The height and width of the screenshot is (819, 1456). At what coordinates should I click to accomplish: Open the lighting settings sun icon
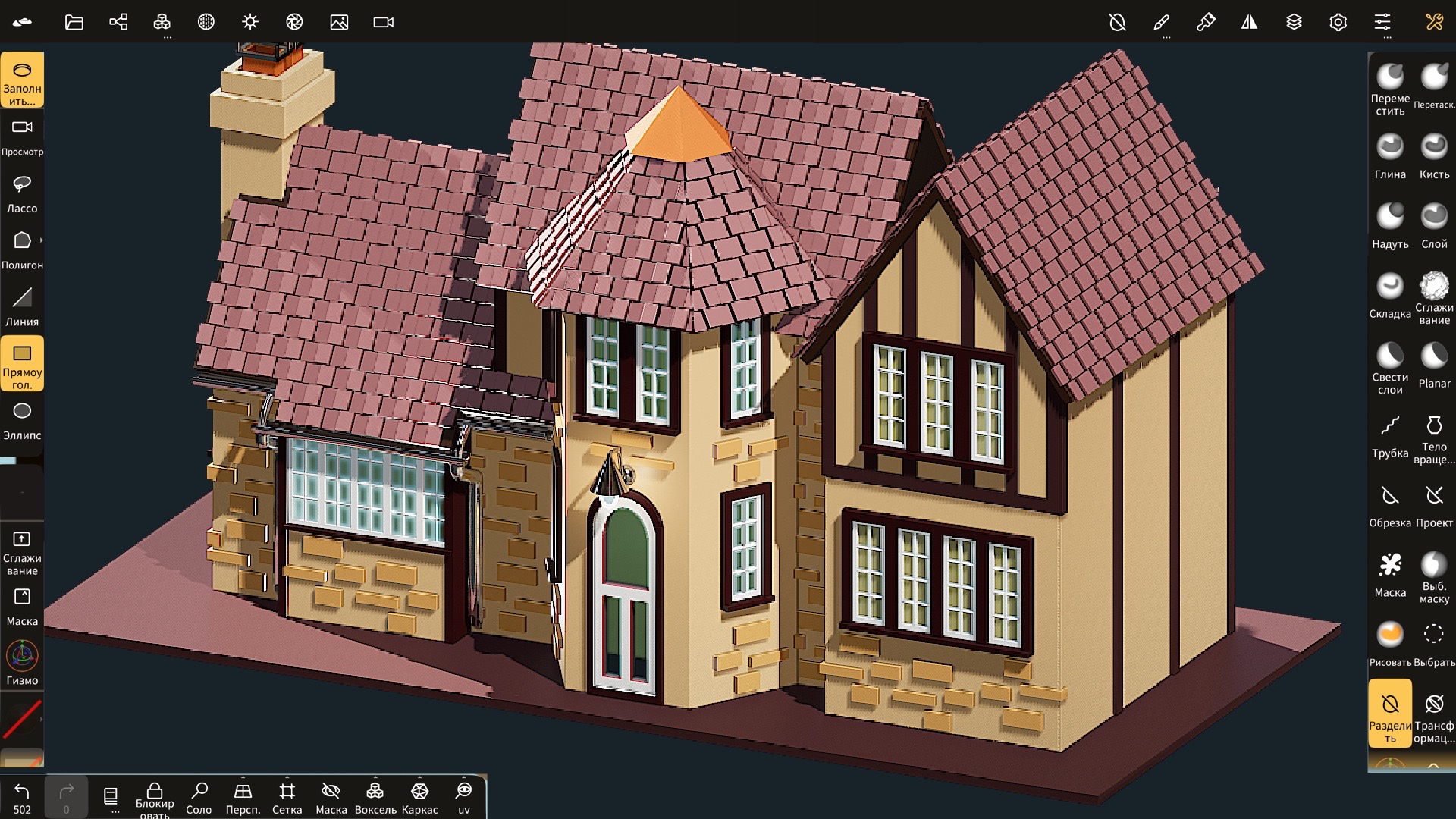pyautogui.click(x=250, y=22)
